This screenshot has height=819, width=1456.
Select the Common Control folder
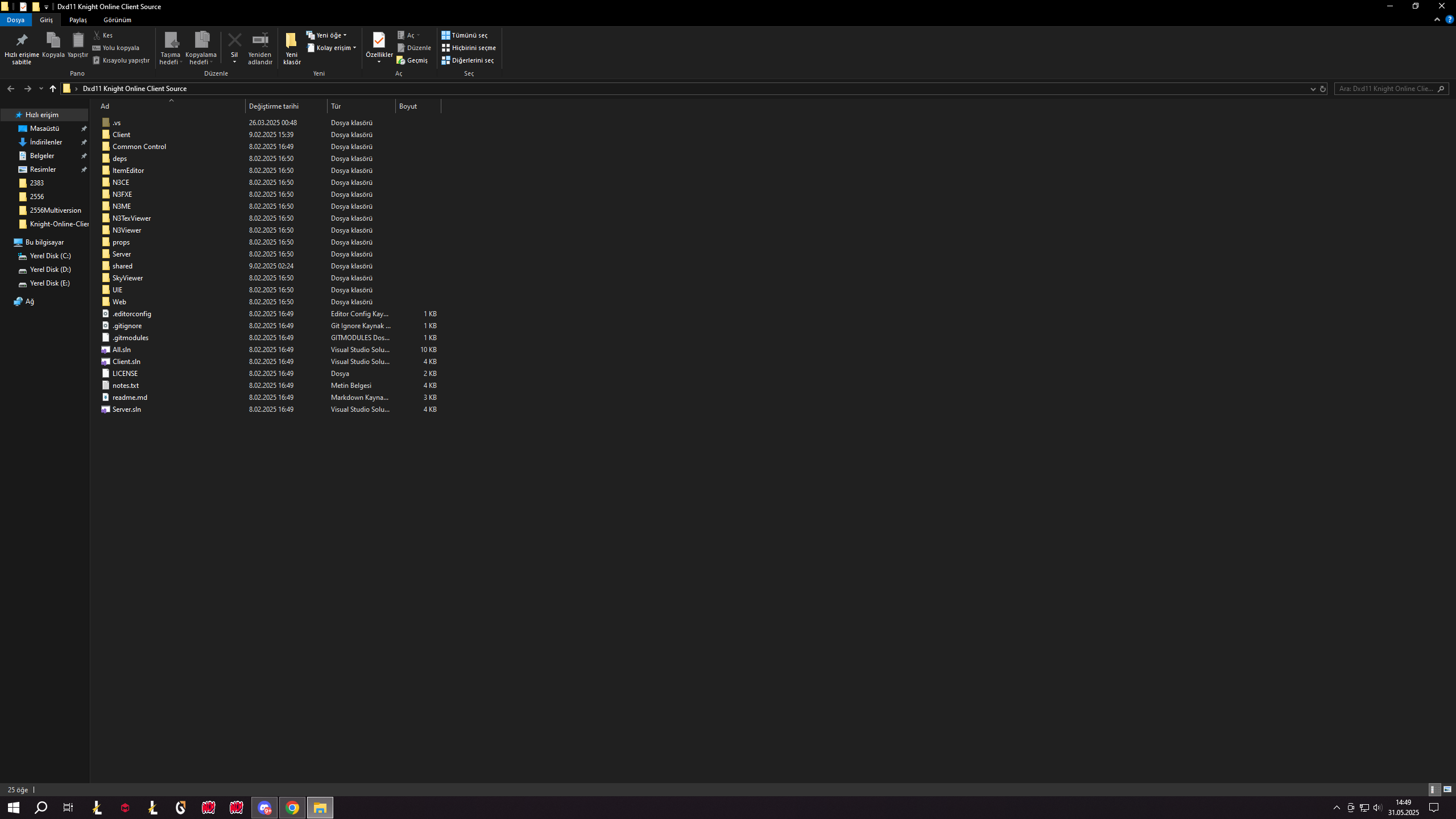click(139, 147)
